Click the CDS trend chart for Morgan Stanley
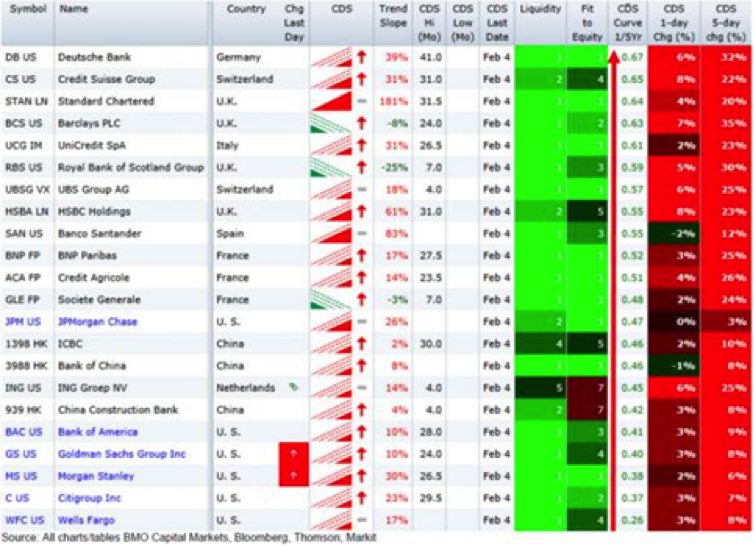Image resolution: width=754 pixels, height=546 pixels. [x=332, y=476]
